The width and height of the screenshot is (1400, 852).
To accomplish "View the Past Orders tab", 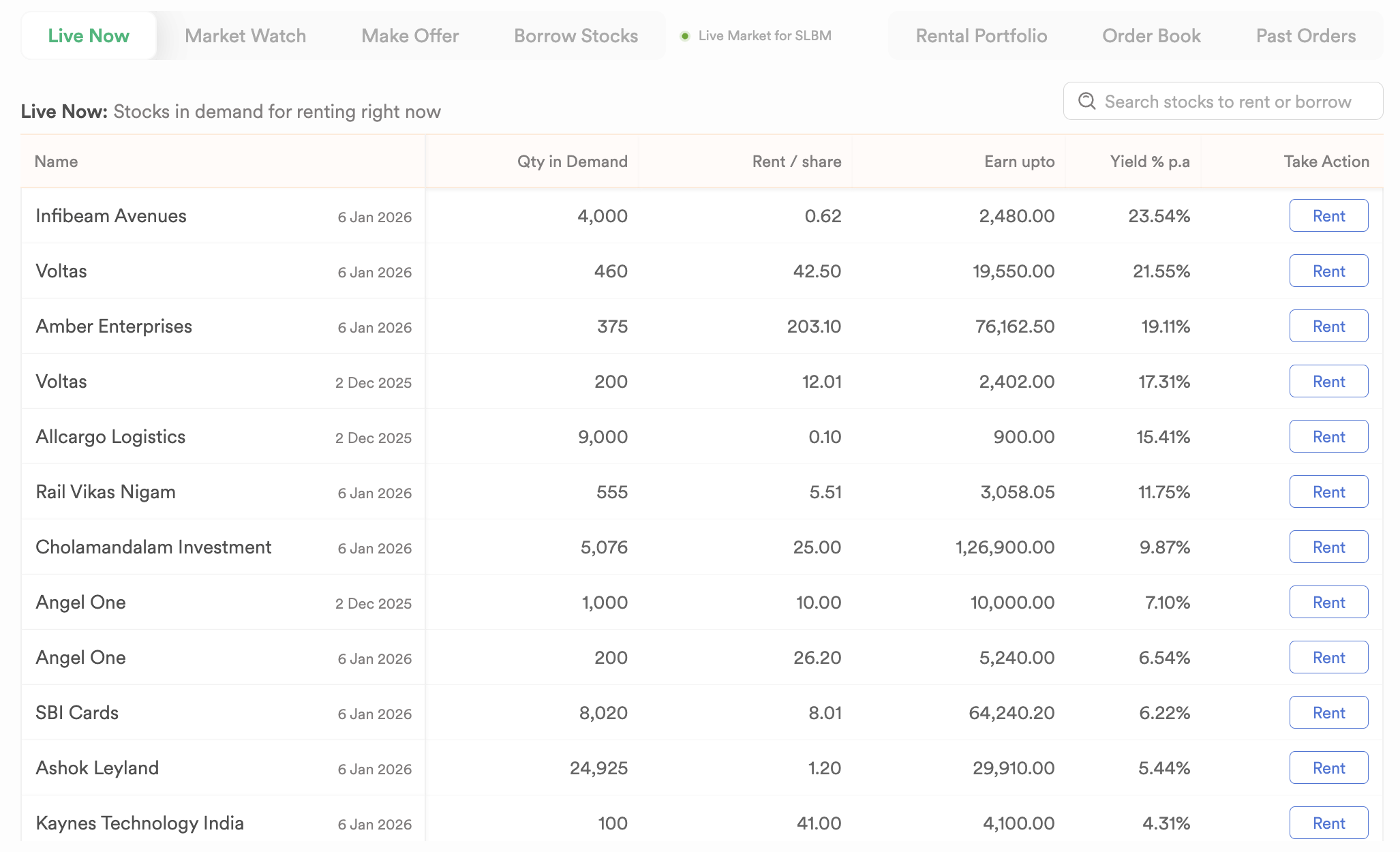I will [1305, 36].
